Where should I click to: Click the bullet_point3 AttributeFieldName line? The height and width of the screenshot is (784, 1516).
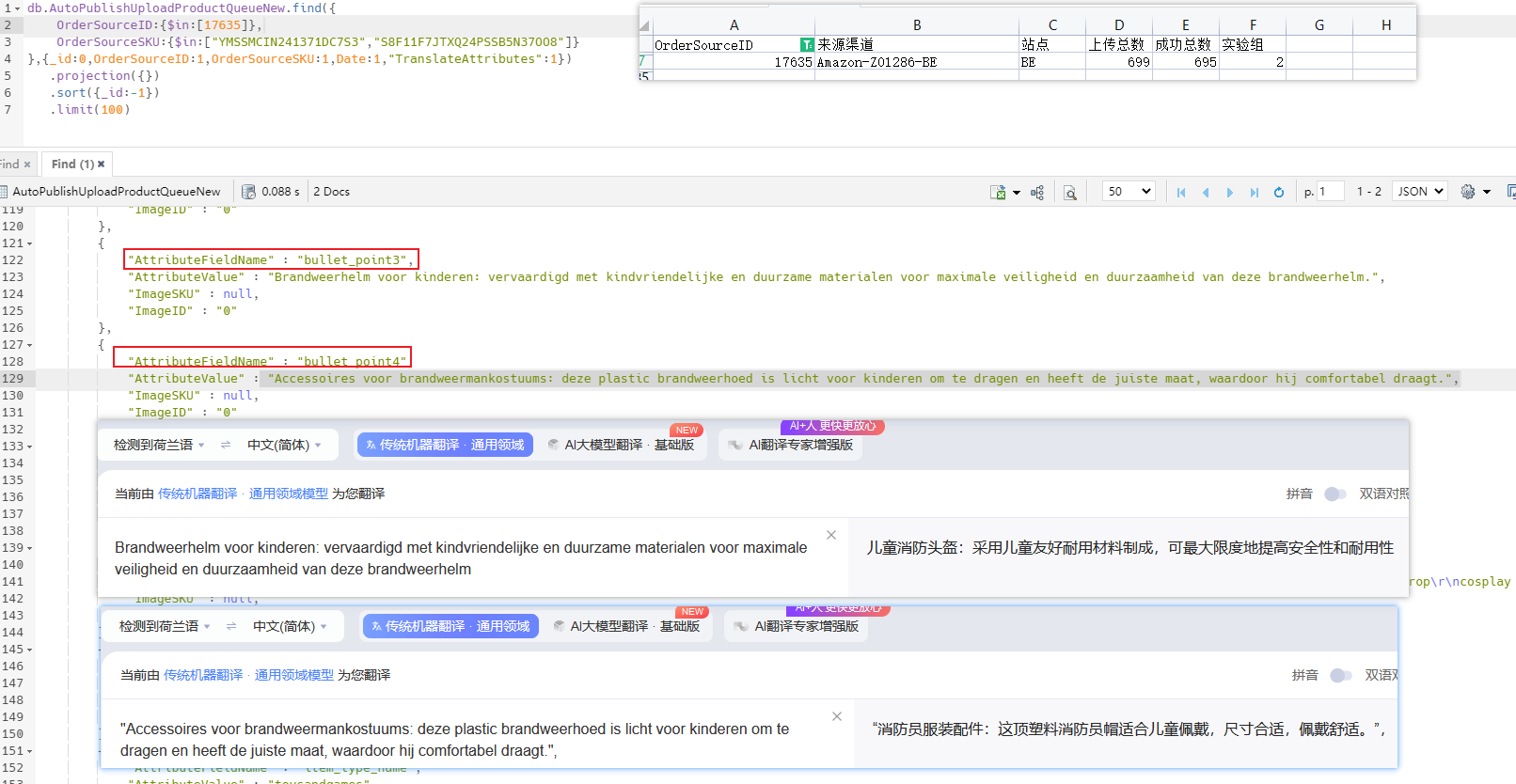(271, 259)
